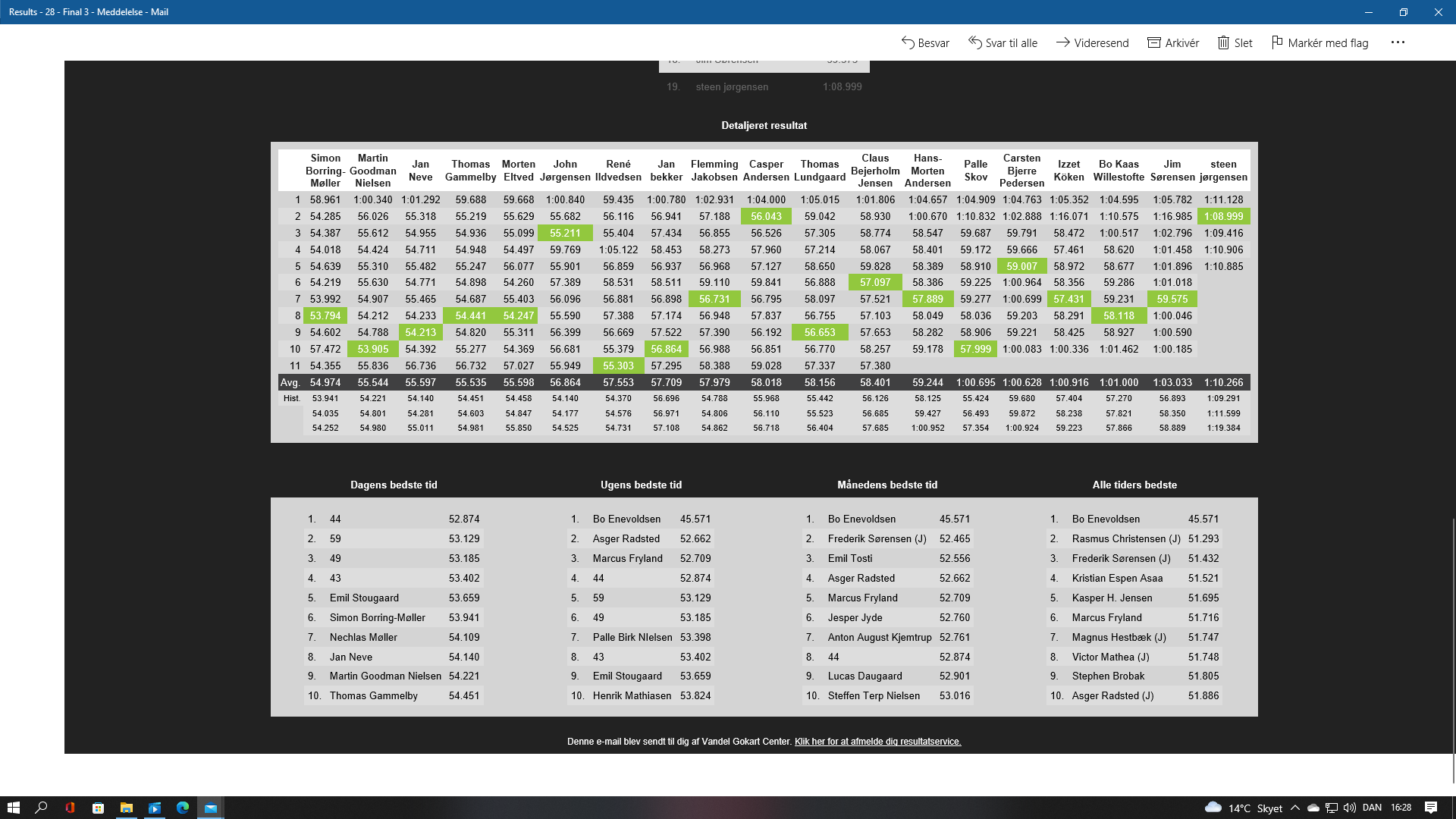This screenshot has width=1456, height=819.
Task: Click the vertical scrollbar of the message
Action: (x=1453, y=652)
